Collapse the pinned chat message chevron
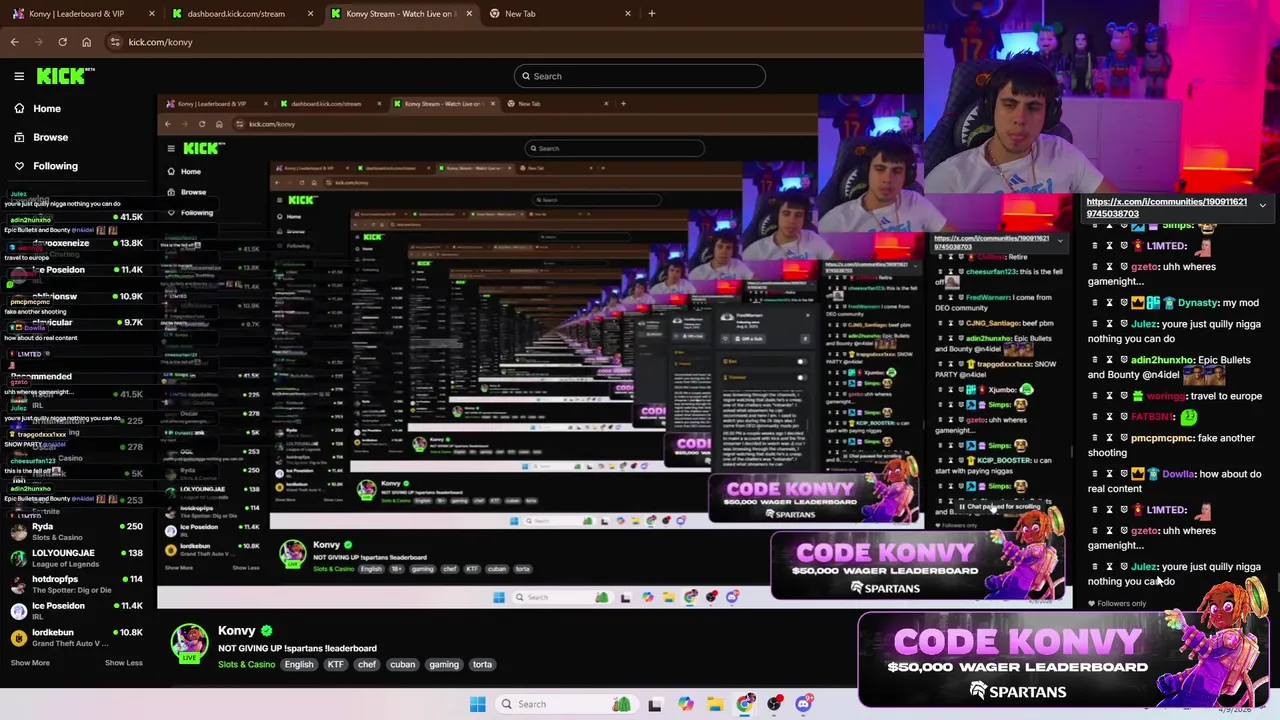Screen dimensions: 1280x720 click(1262, 205)
